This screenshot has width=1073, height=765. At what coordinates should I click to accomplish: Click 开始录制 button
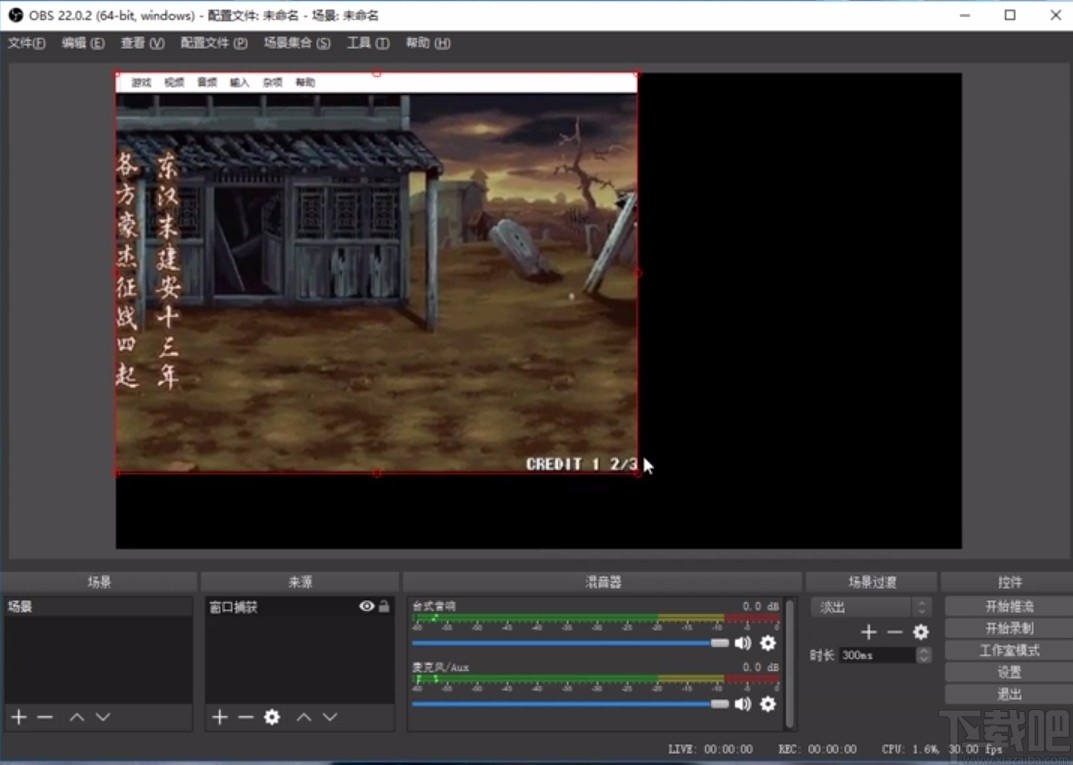point(1009,627)
